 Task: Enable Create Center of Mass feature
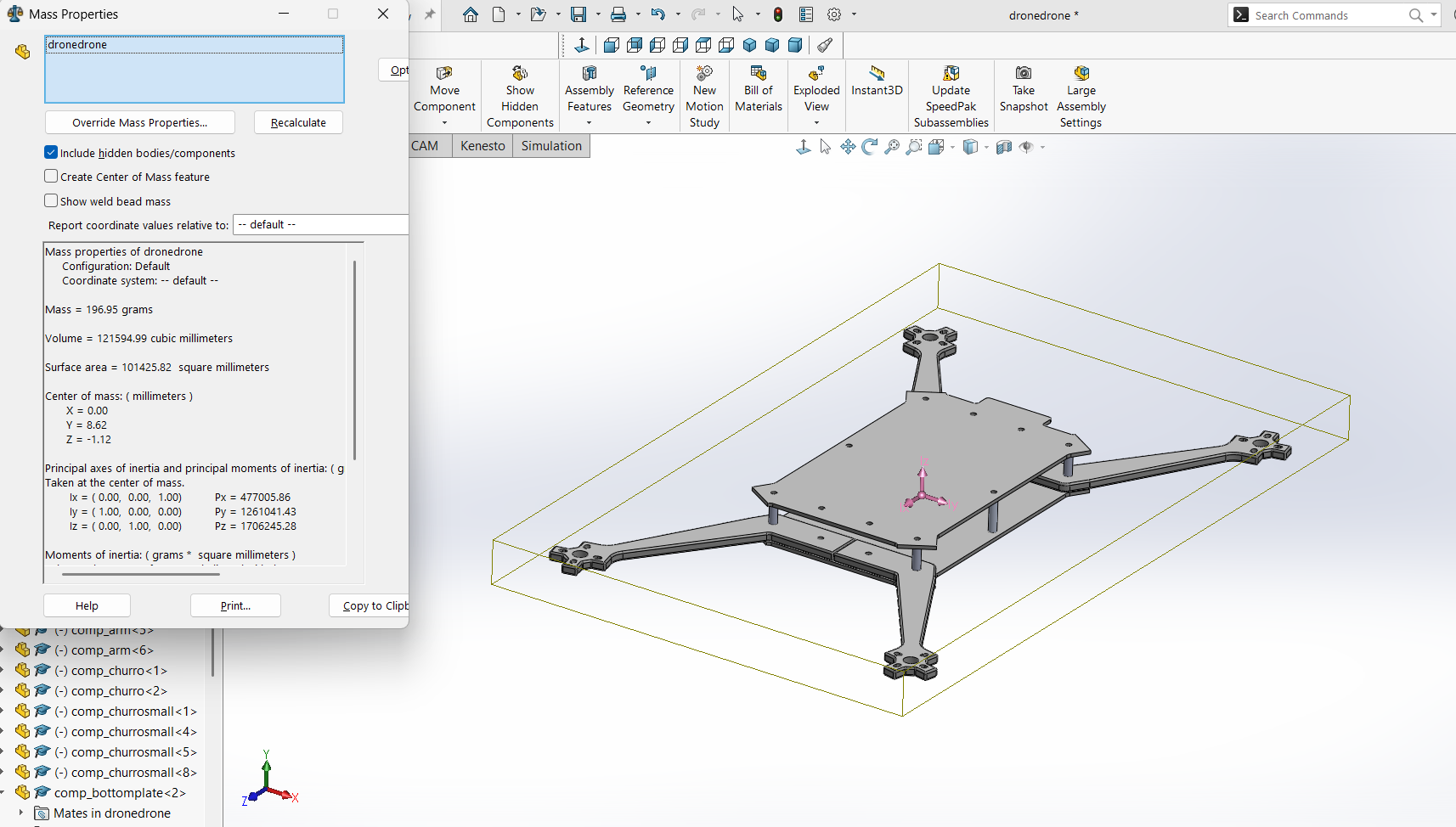[51, 177]
